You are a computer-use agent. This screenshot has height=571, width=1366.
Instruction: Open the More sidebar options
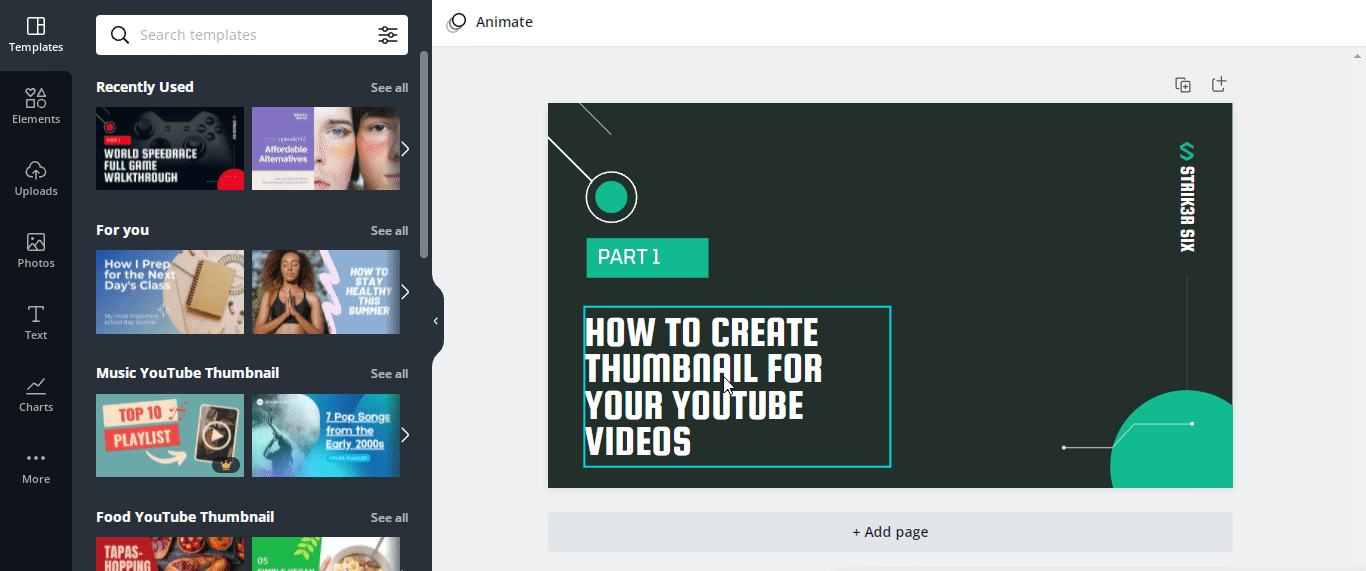36,467
